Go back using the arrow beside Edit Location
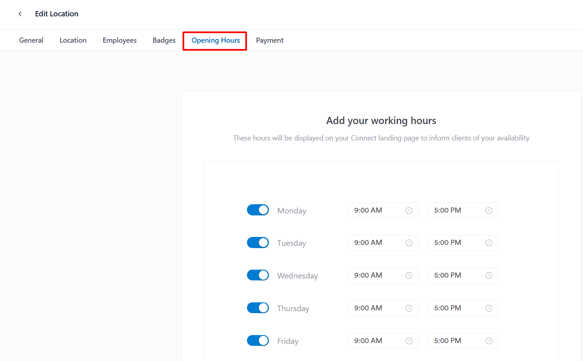The width and height of the screenshot is (583, 361). click(20, 14)
